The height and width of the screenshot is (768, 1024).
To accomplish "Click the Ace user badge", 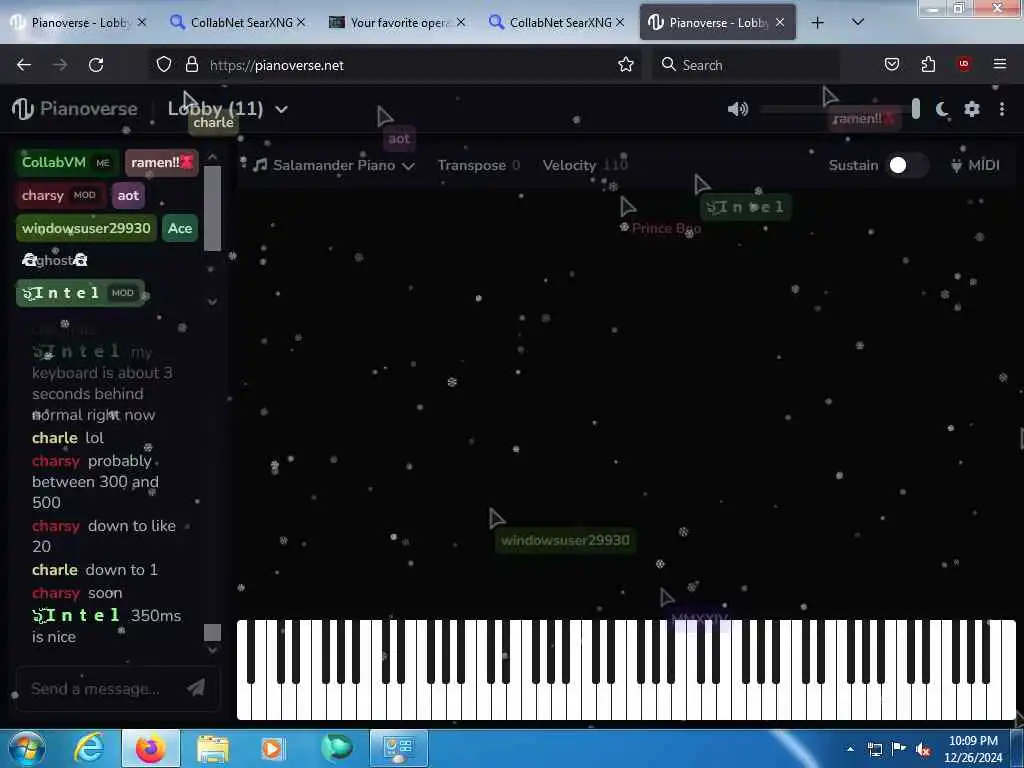I will click(x=180, y=228).
